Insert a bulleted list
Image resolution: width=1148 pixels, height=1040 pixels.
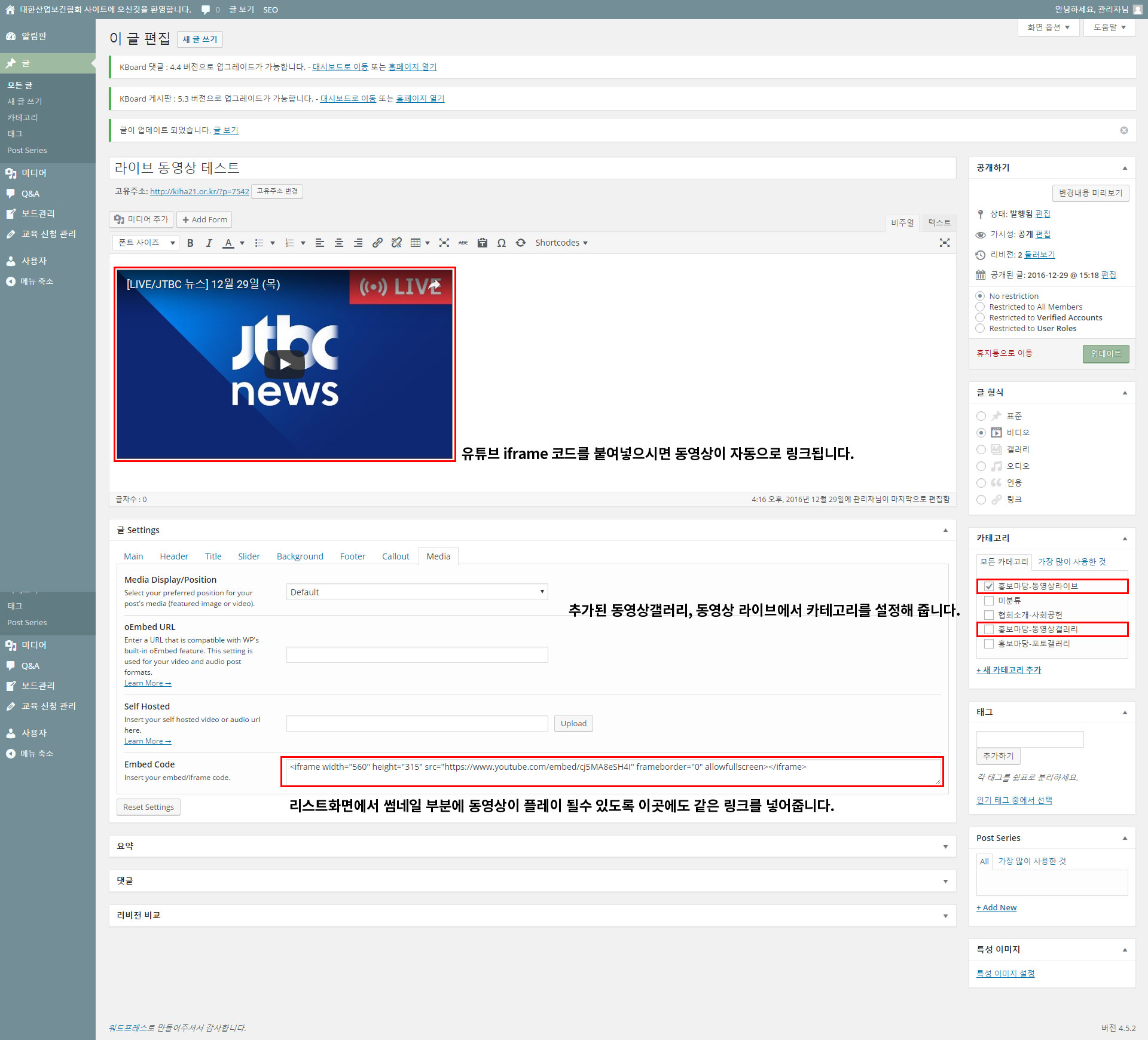259,243
